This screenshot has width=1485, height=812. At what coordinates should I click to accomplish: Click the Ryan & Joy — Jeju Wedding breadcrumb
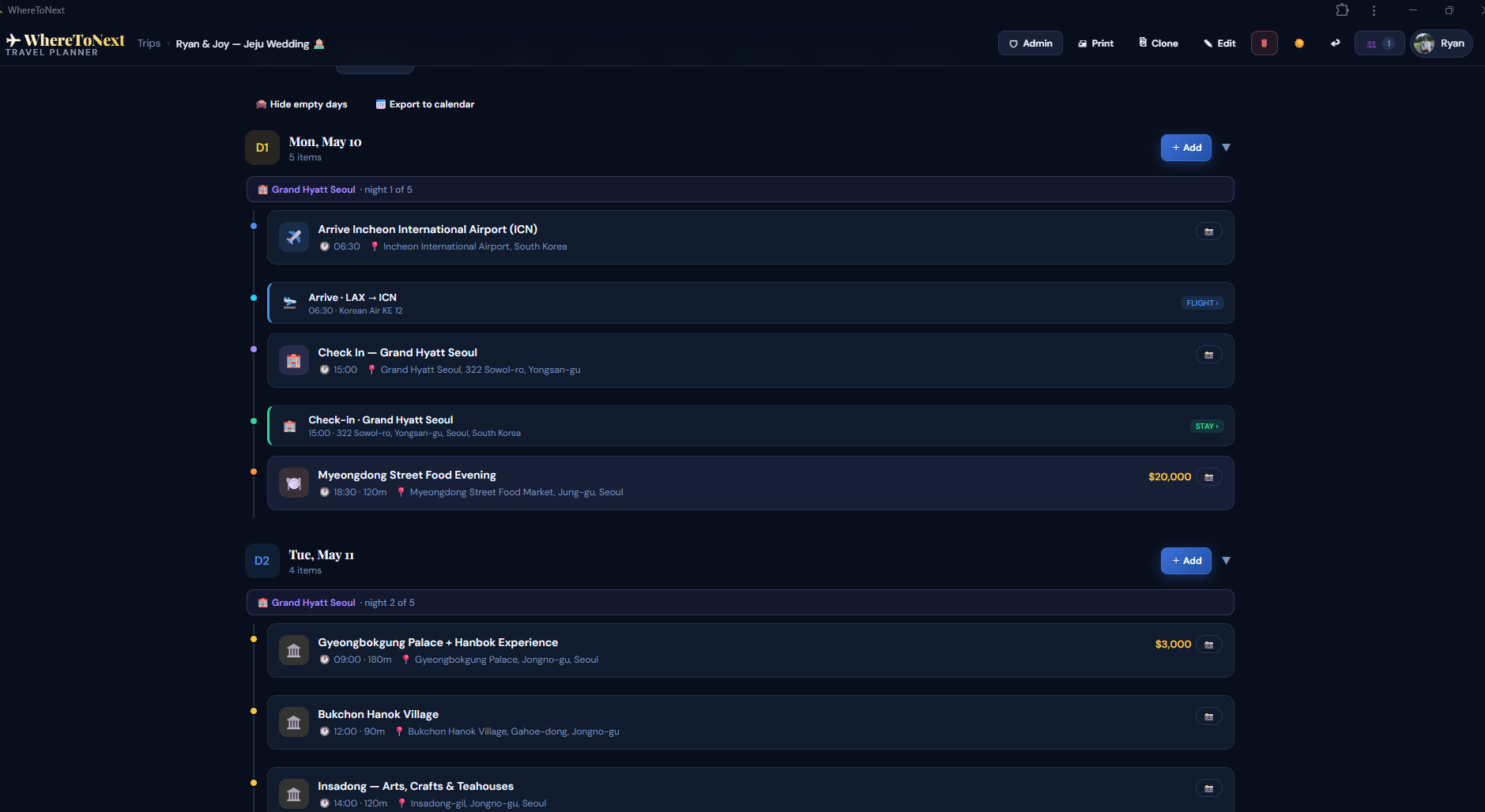tap(250, 44)
